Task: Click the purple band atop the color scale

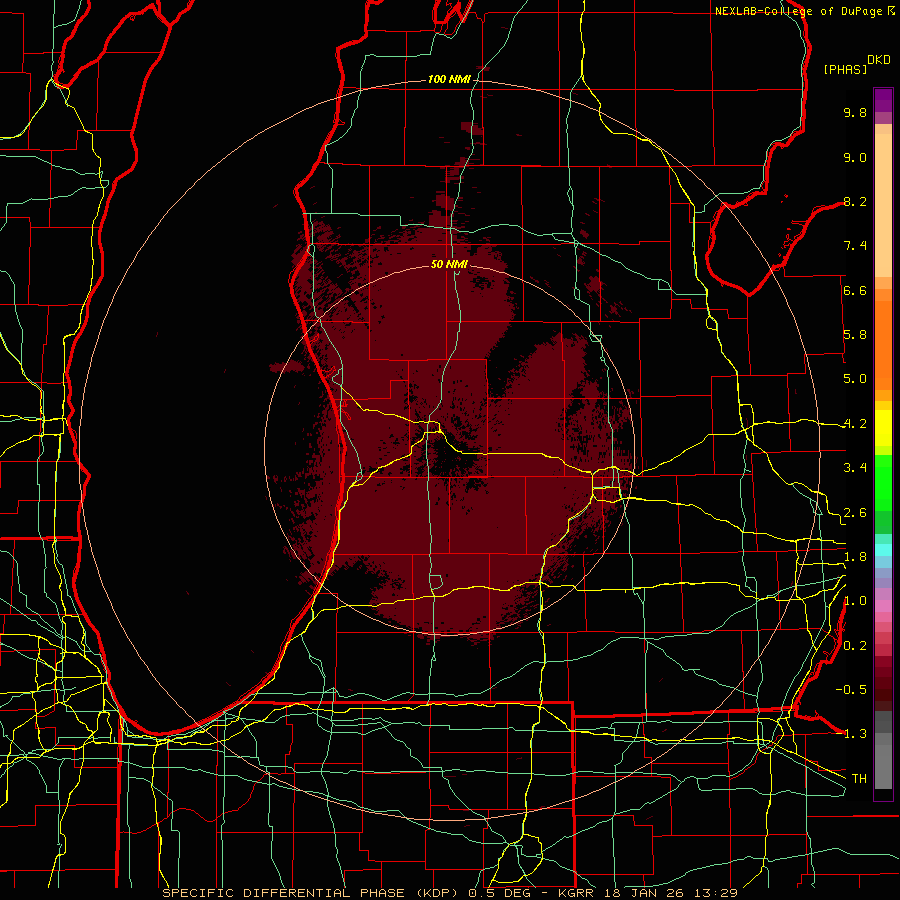Action: tap(883, 100)
